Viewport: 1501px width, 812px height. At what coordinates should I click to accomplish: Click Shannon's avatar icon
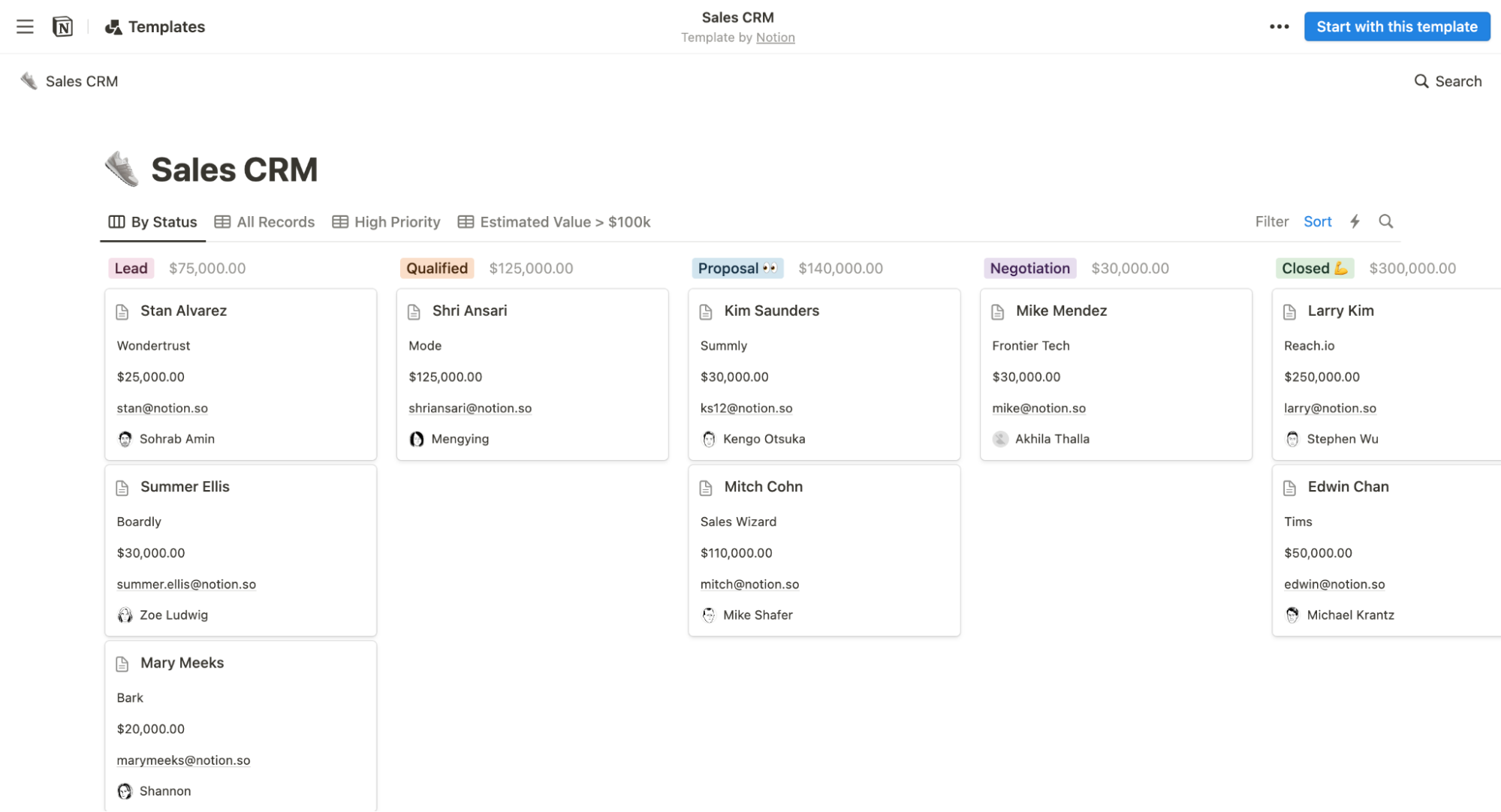(x=125, y=791)
